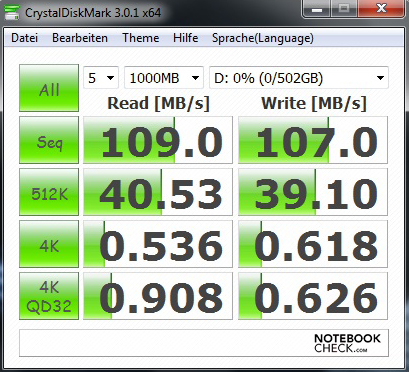Open the test count dropdown showing 5
409x372 pixels.
[101, 78]
